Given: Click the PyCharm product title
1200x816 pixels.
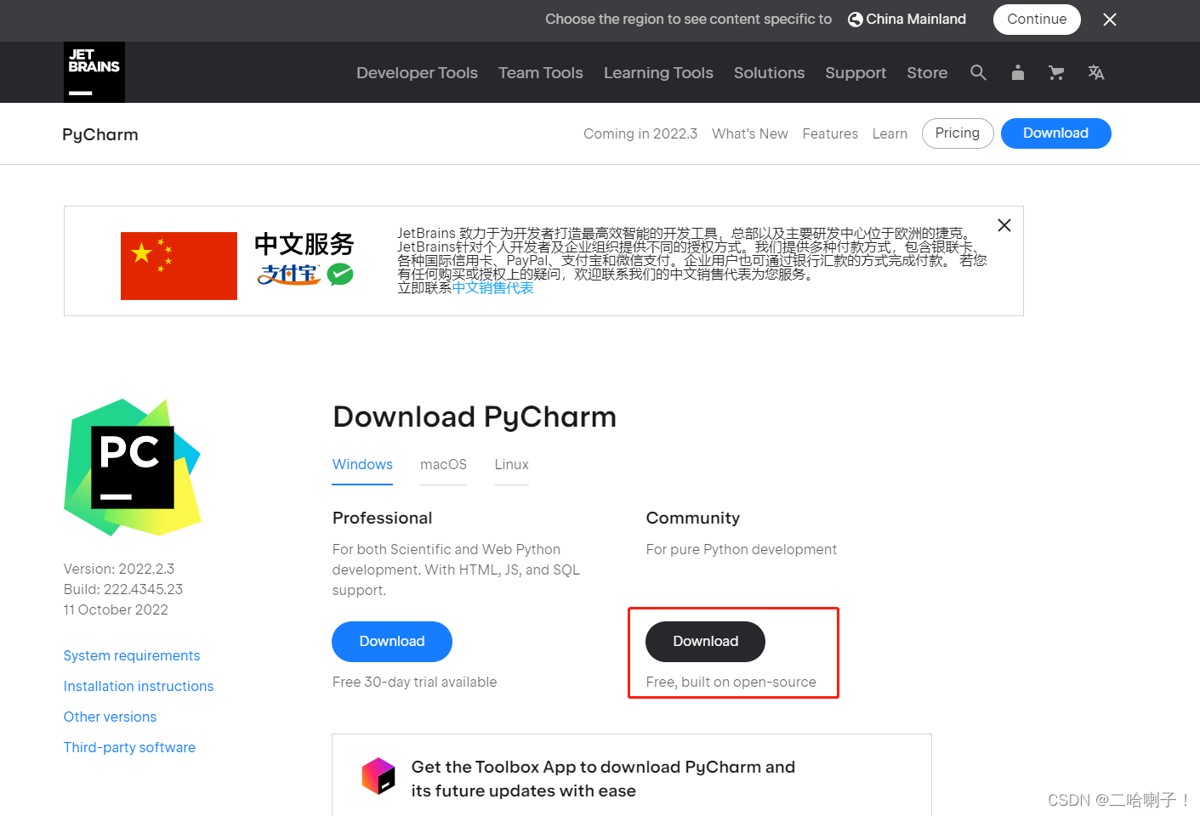Looking at the screenshot, I should click(100, 134).
